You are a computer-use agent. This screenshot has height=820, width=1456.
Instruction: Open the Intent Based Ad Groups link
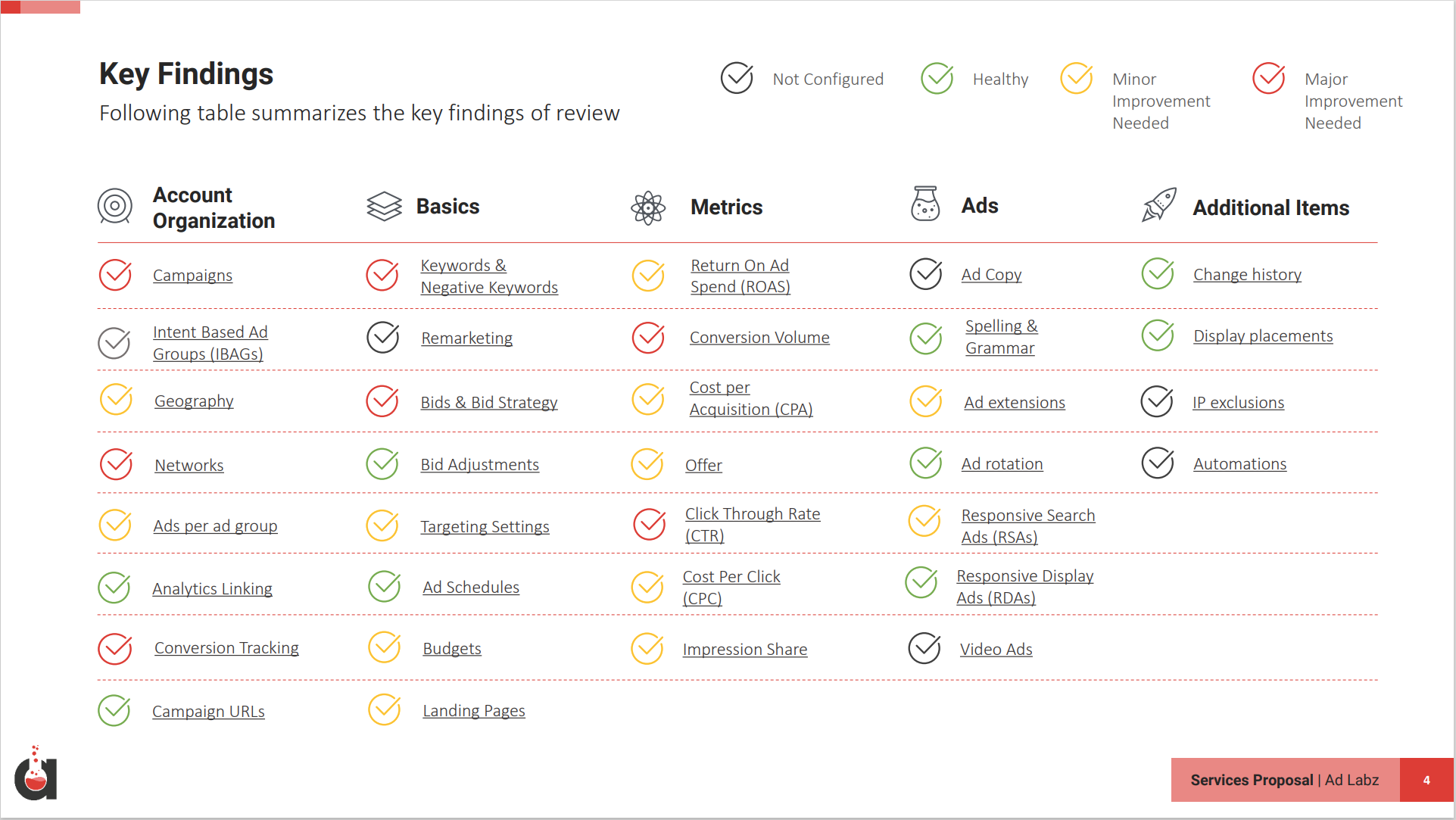coord(210,343)
